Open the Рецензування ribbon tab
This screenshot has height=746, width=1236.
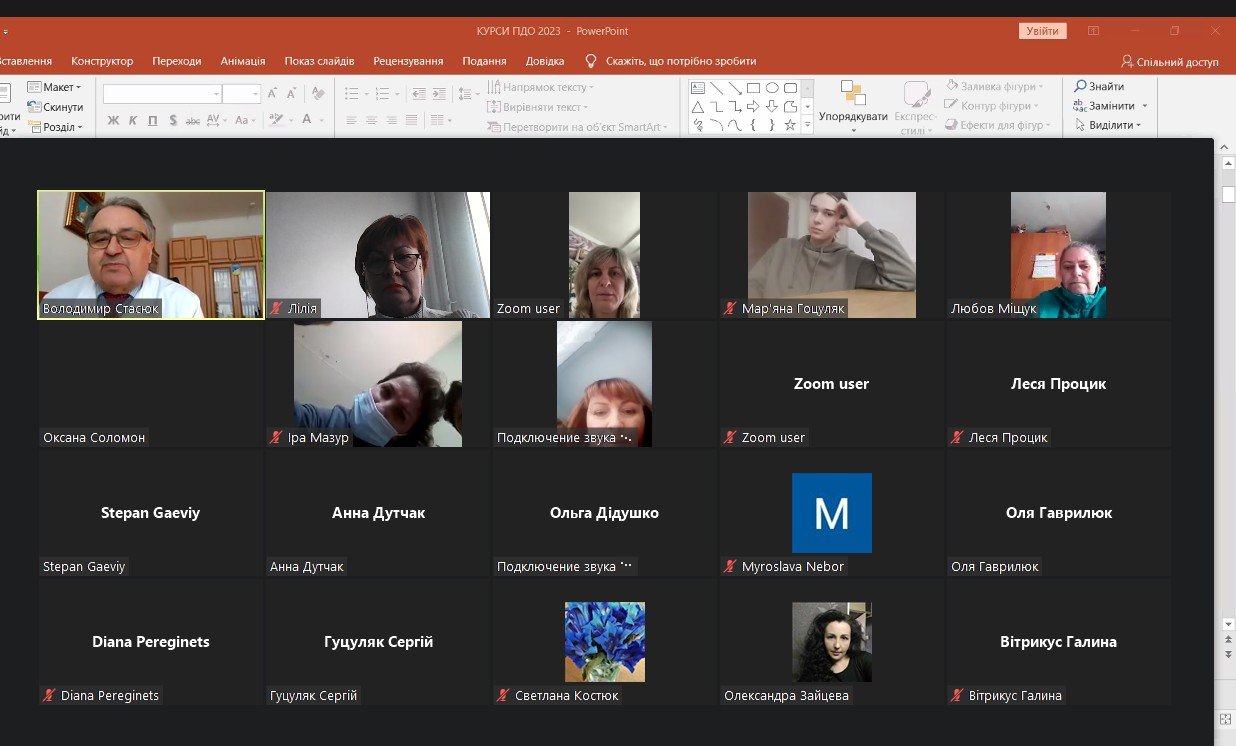click(408, 61)
